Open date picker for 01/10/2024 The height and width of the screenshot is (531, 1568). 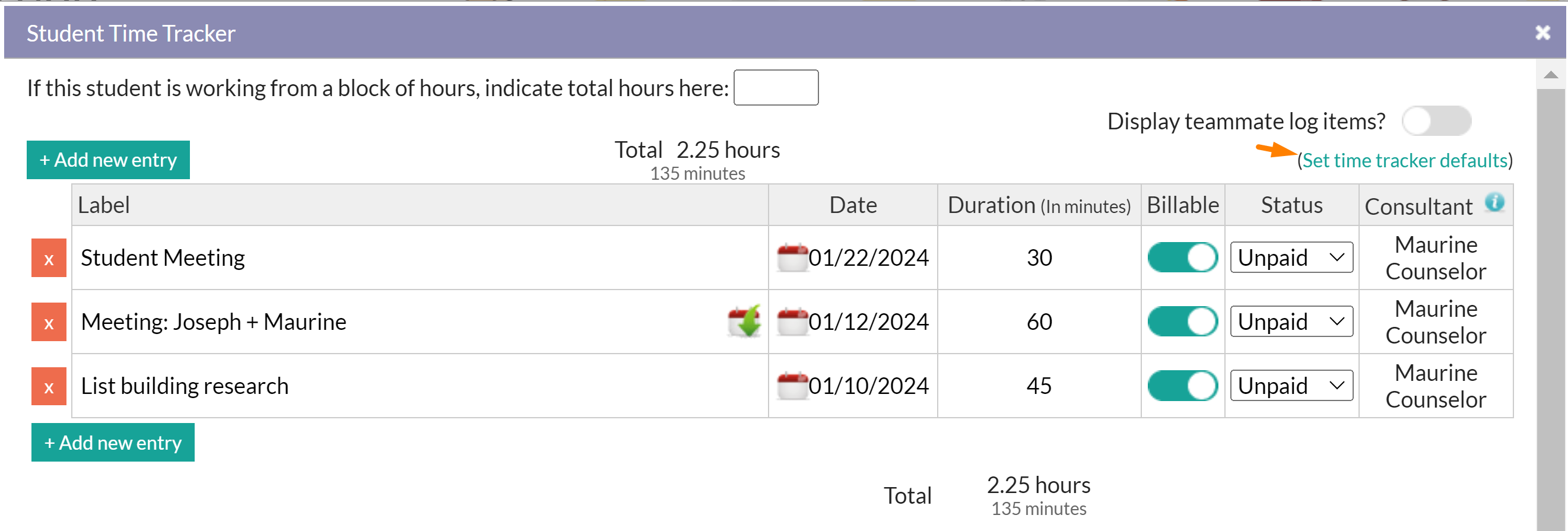792,386
